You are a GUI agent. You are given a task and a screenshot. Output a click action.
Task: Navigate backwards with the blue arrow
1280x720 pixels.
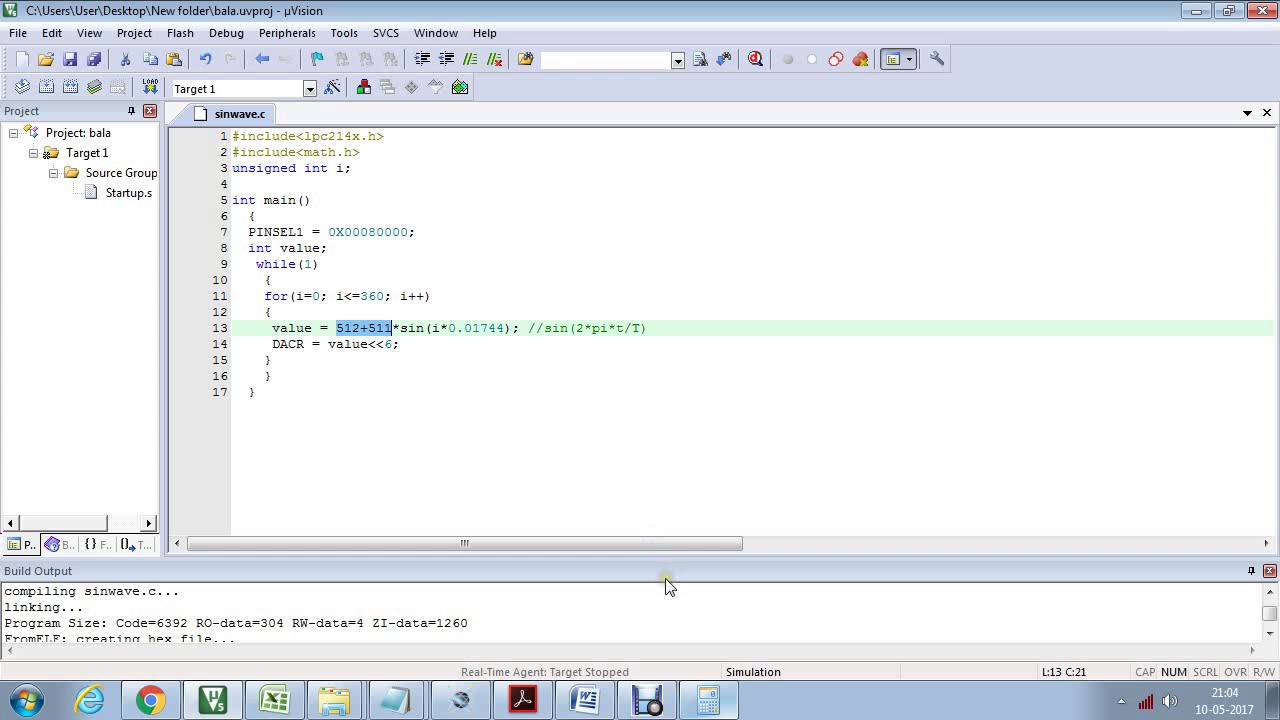(x=262, y=59)
